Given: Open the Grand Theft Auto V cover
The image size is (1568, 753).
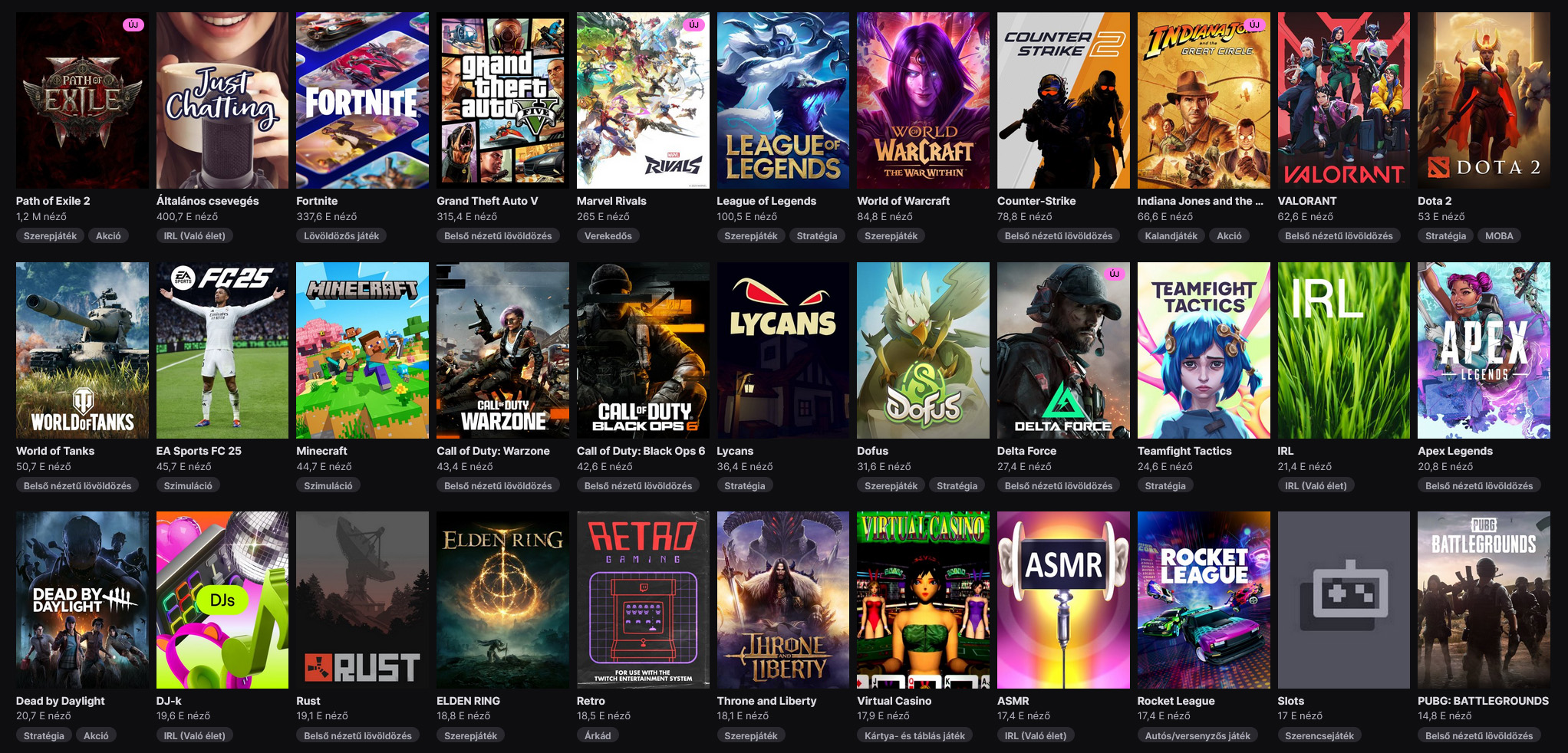Looking at the screenshot, I should 503,100.
